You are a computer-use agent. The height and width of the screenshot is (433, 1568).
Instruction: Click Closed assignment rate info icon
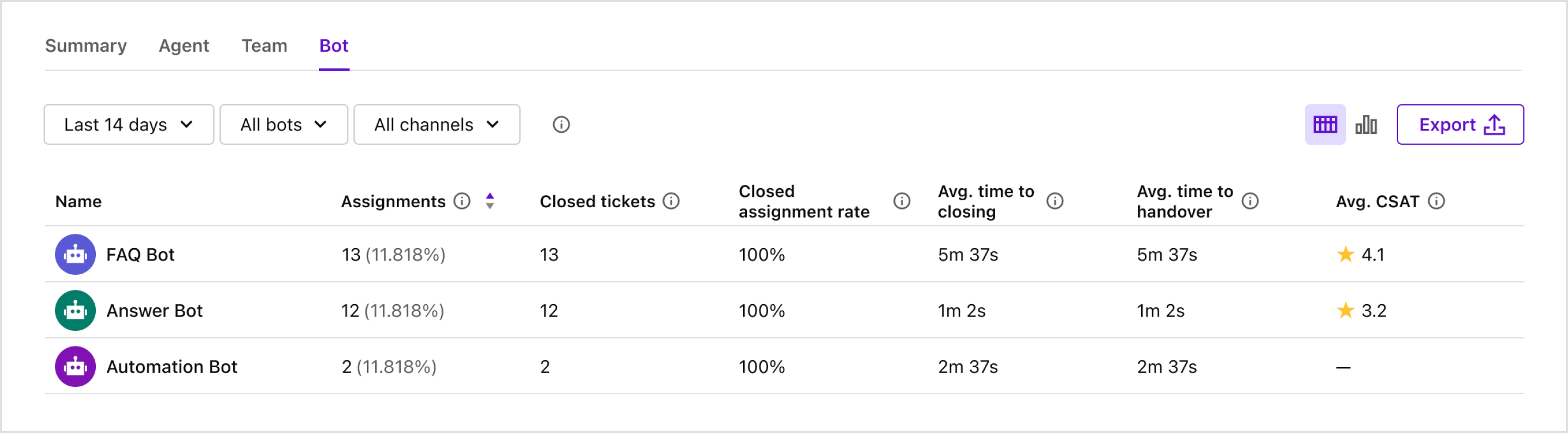(x=902, y=201)
